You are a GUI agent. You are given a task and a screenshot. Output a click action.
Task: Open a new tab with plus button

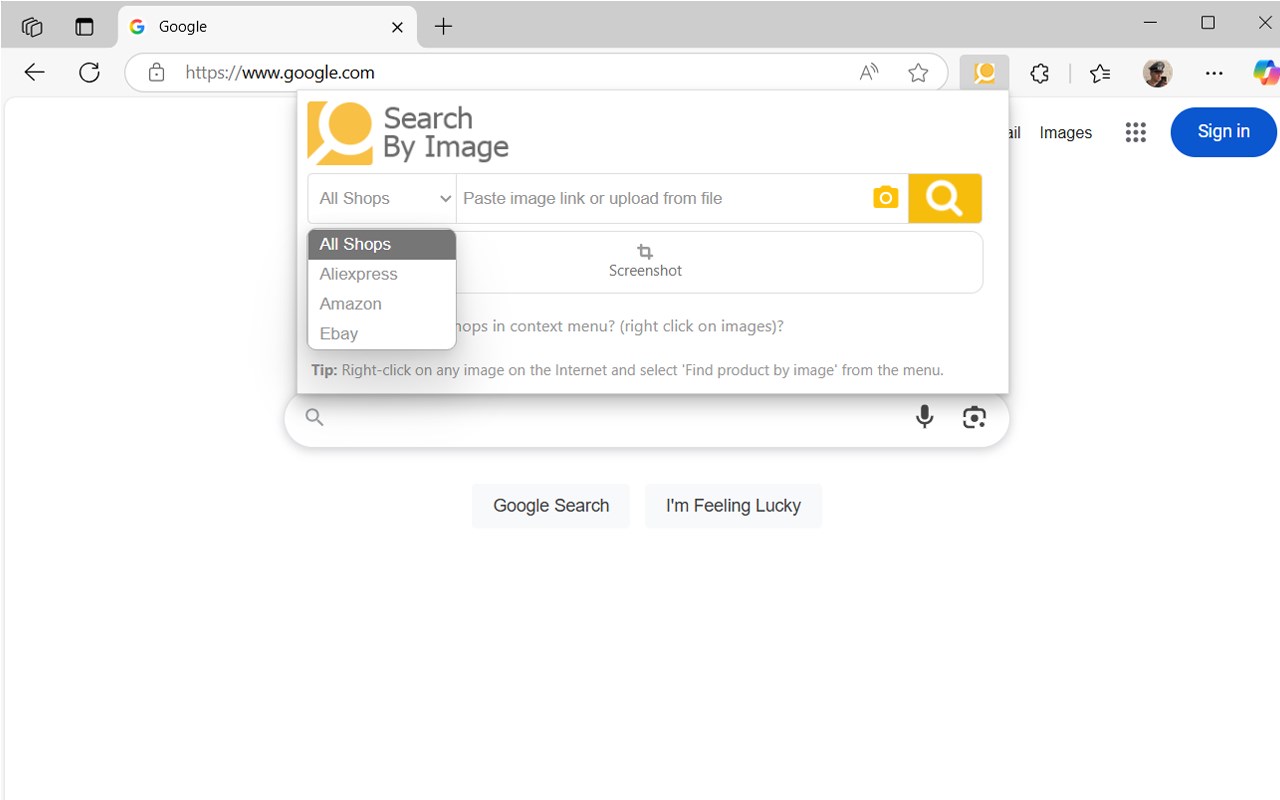click(444, 27)
